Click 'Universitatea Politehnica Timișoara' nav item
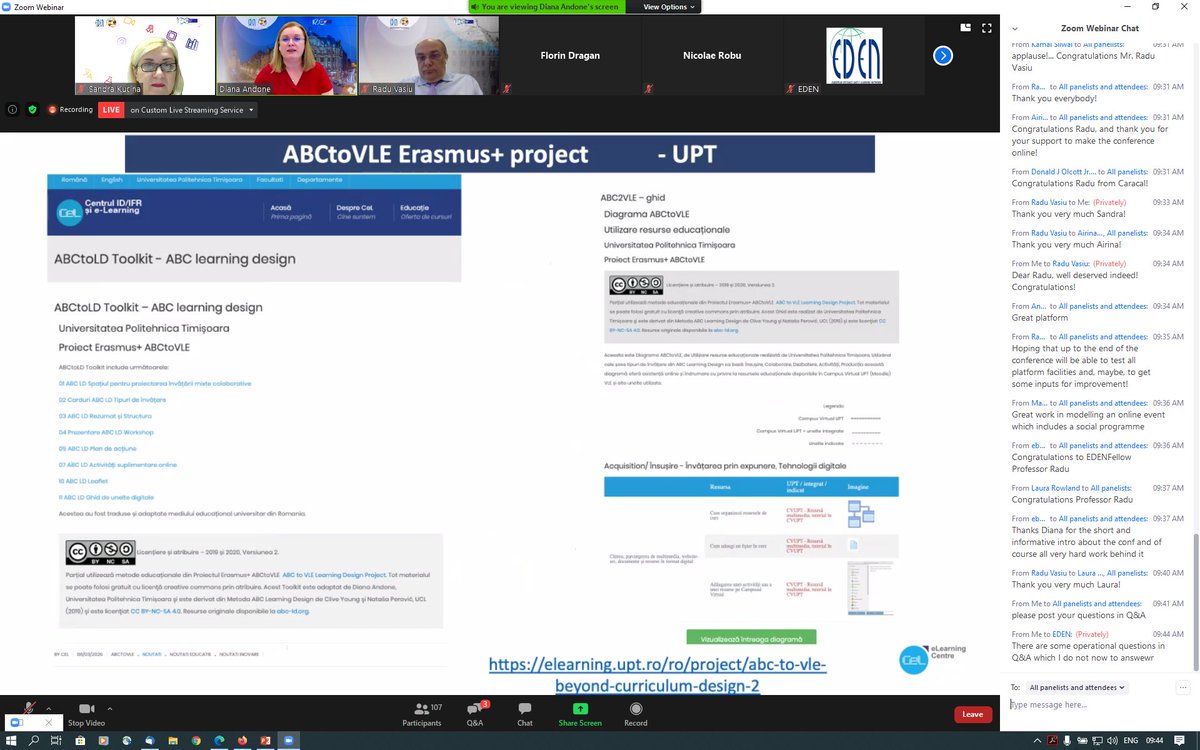 (x=190, y=180)
